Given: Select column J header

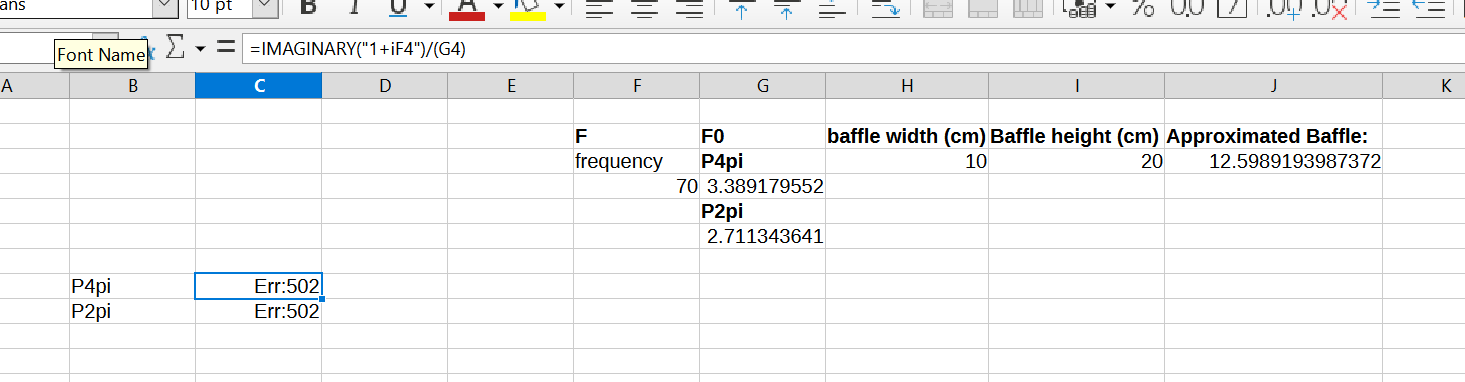Looking at the screenshot, I should (x=1273, y=86).
